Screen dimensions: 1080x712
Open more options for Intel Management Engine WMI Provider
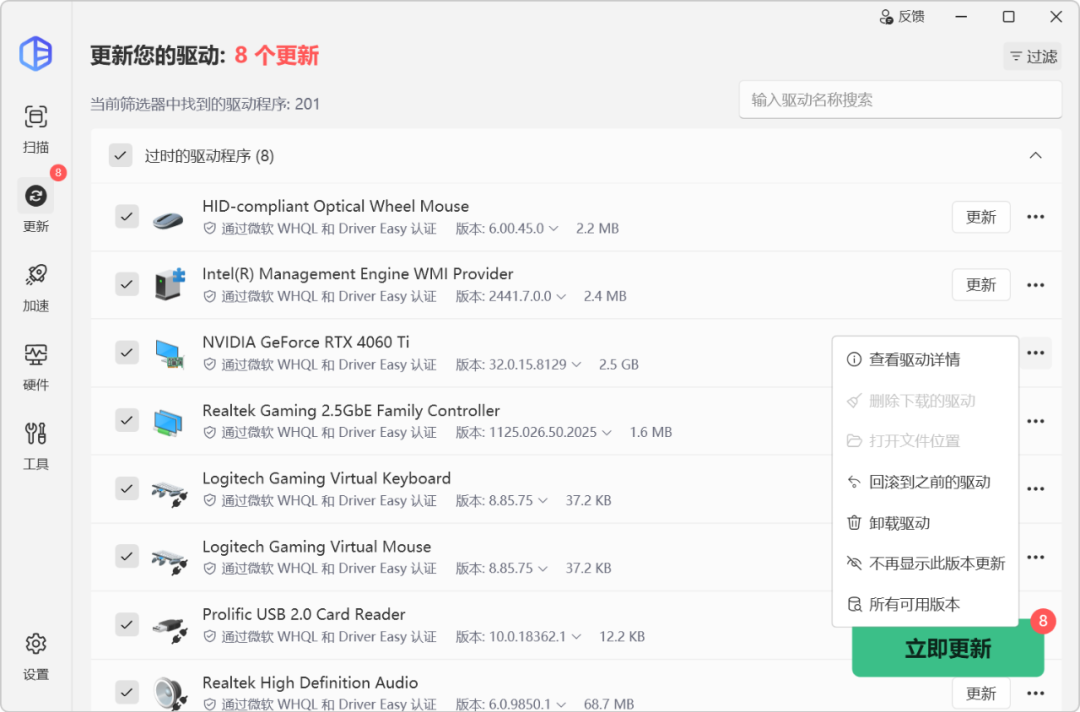1035,285
